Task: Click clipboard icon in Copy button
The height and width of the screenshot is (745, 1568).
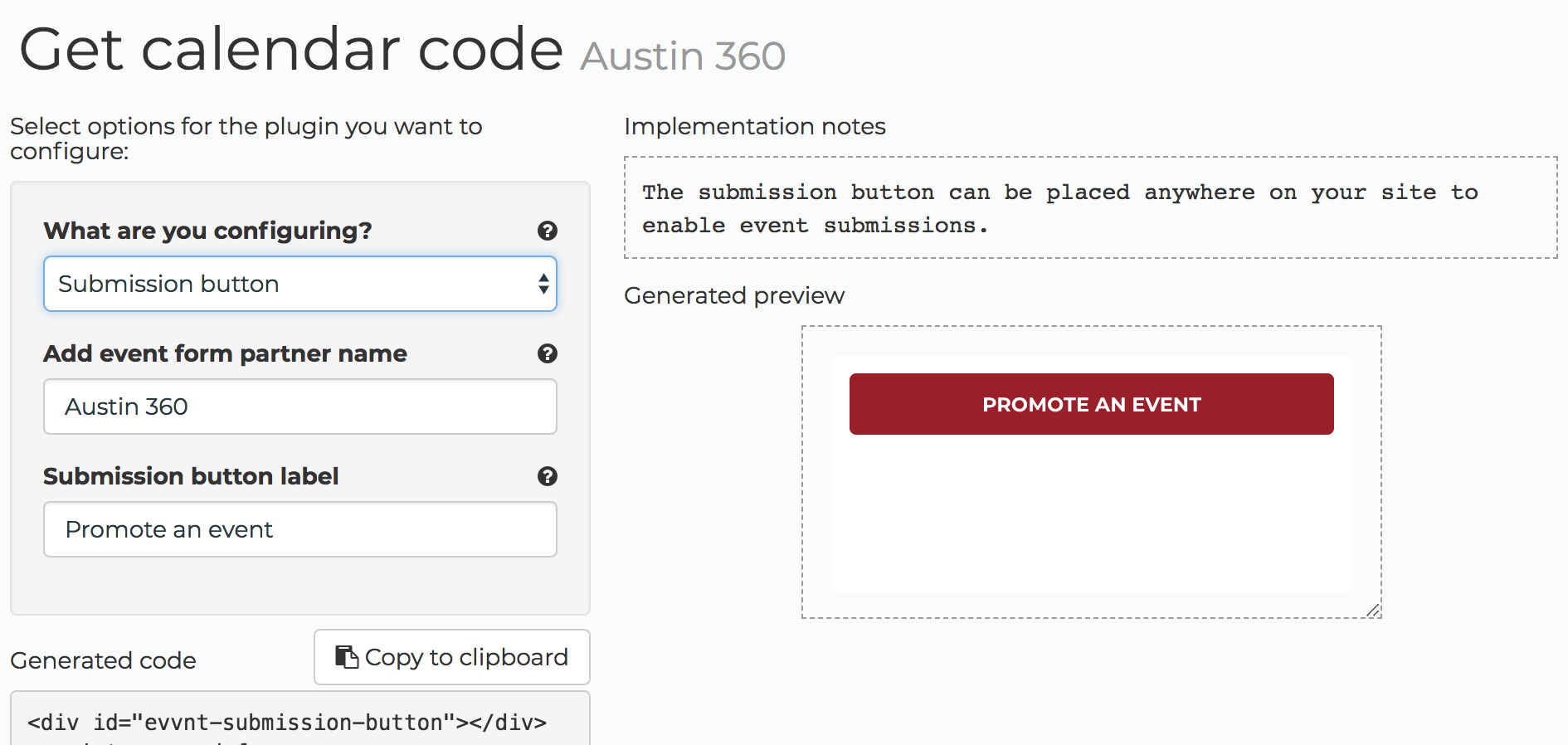Action: click(346, 657)
